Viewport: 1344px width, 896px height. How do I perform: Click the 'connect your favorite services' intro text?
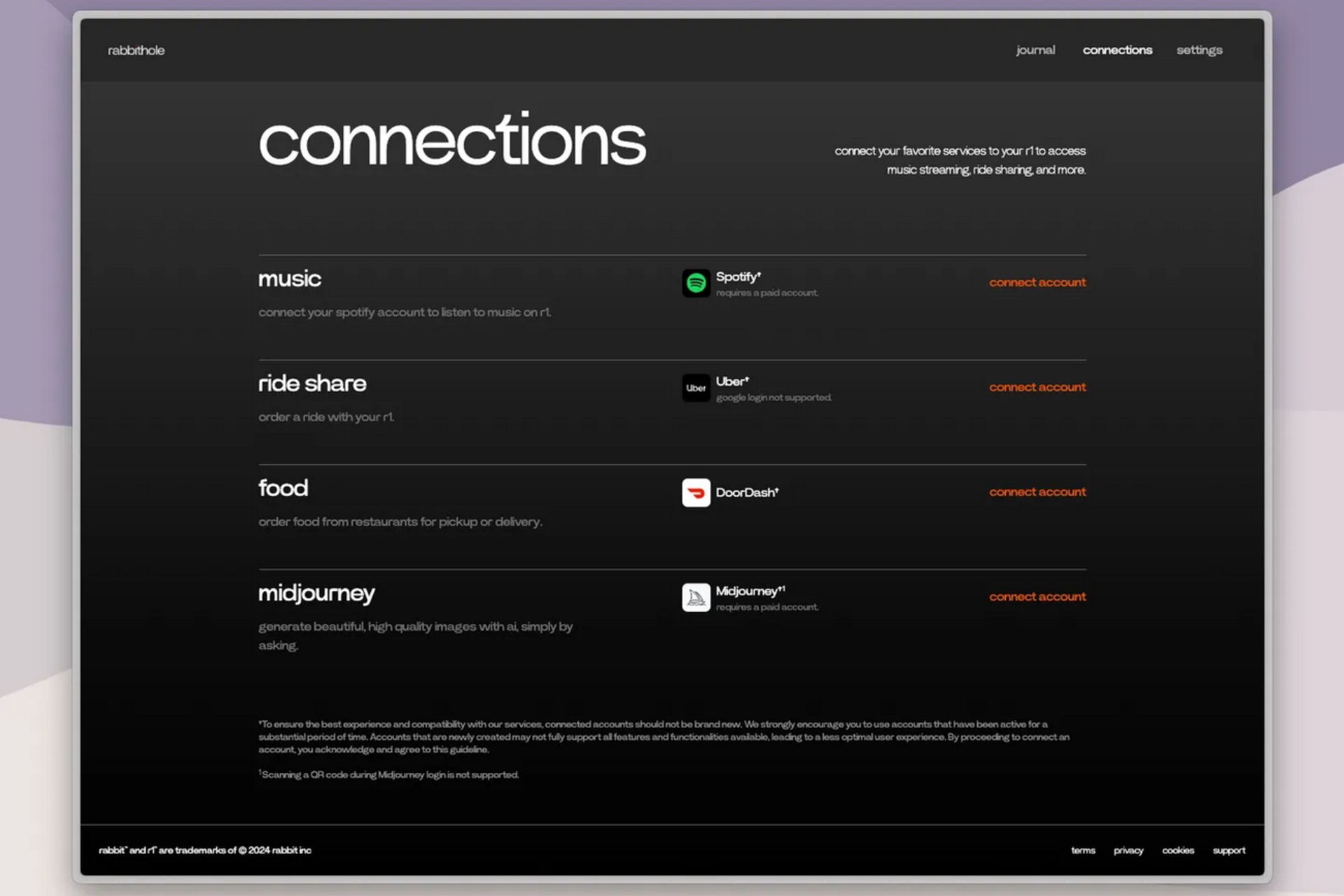960,160
